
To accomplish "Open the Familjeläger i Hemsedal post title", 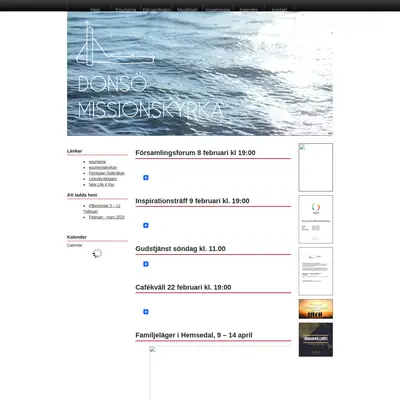I will click(x=194, y=335).
